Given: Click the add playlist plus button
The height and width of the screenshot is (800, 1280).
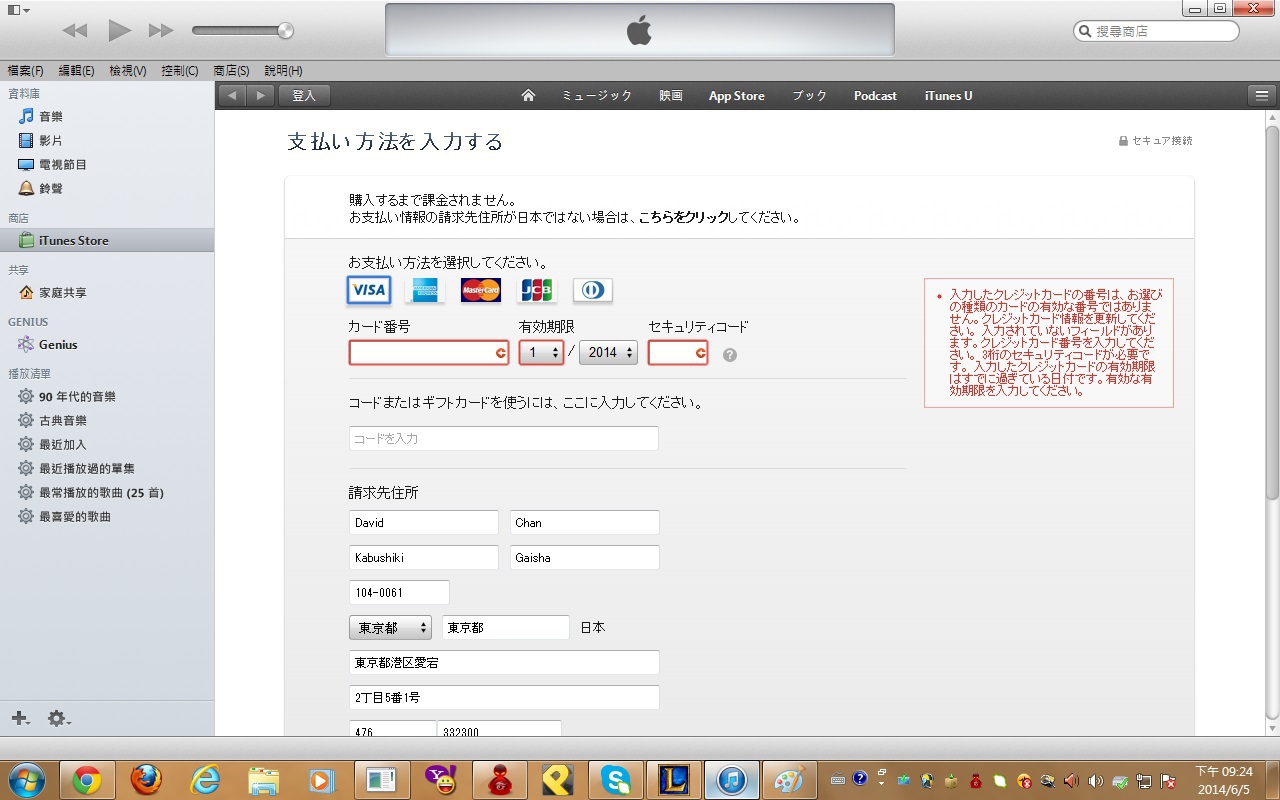Looking at the screenshot, I should point(20,718).
